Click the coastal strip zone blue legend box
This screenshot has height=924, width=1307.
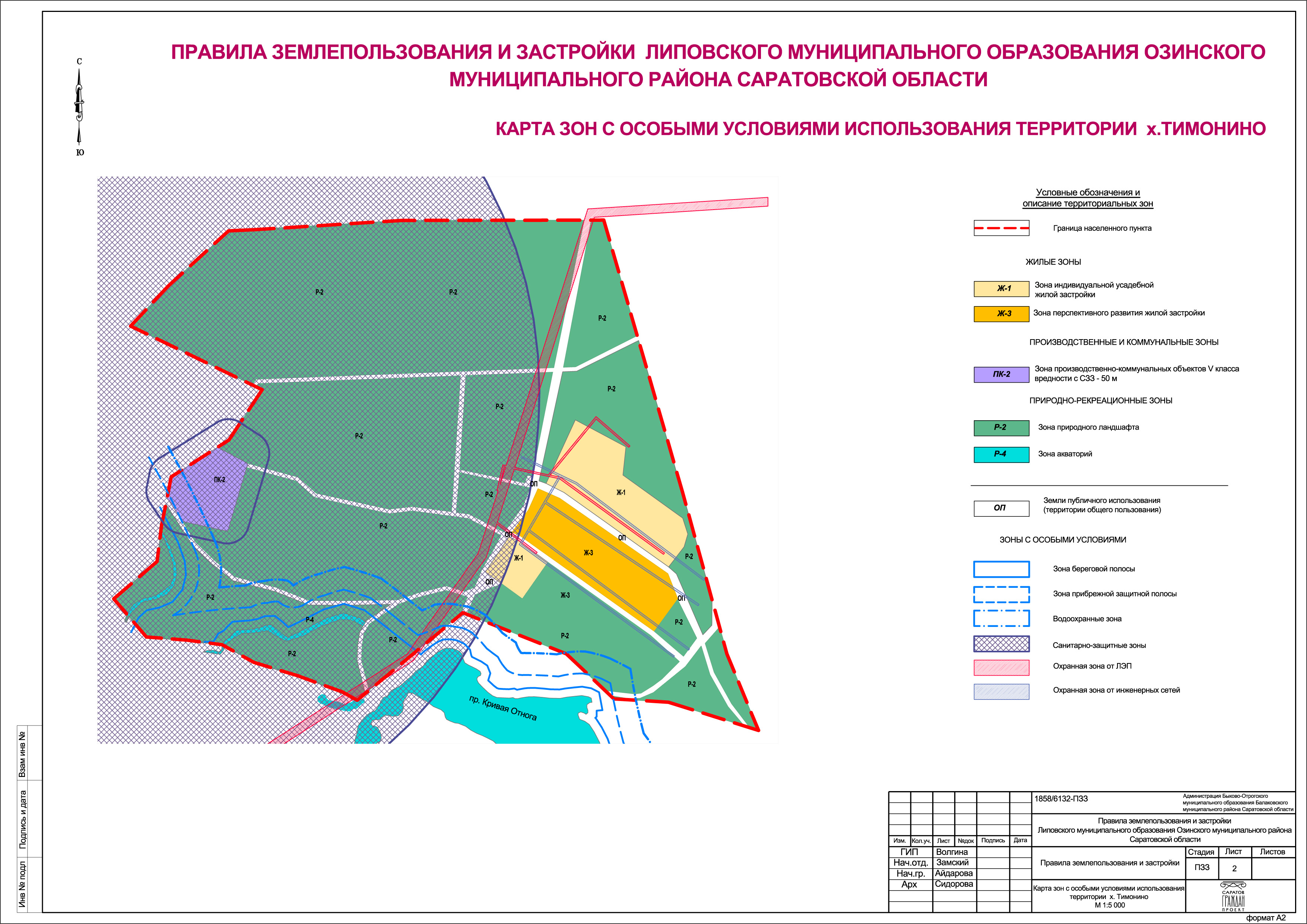tap(1001, 569)
